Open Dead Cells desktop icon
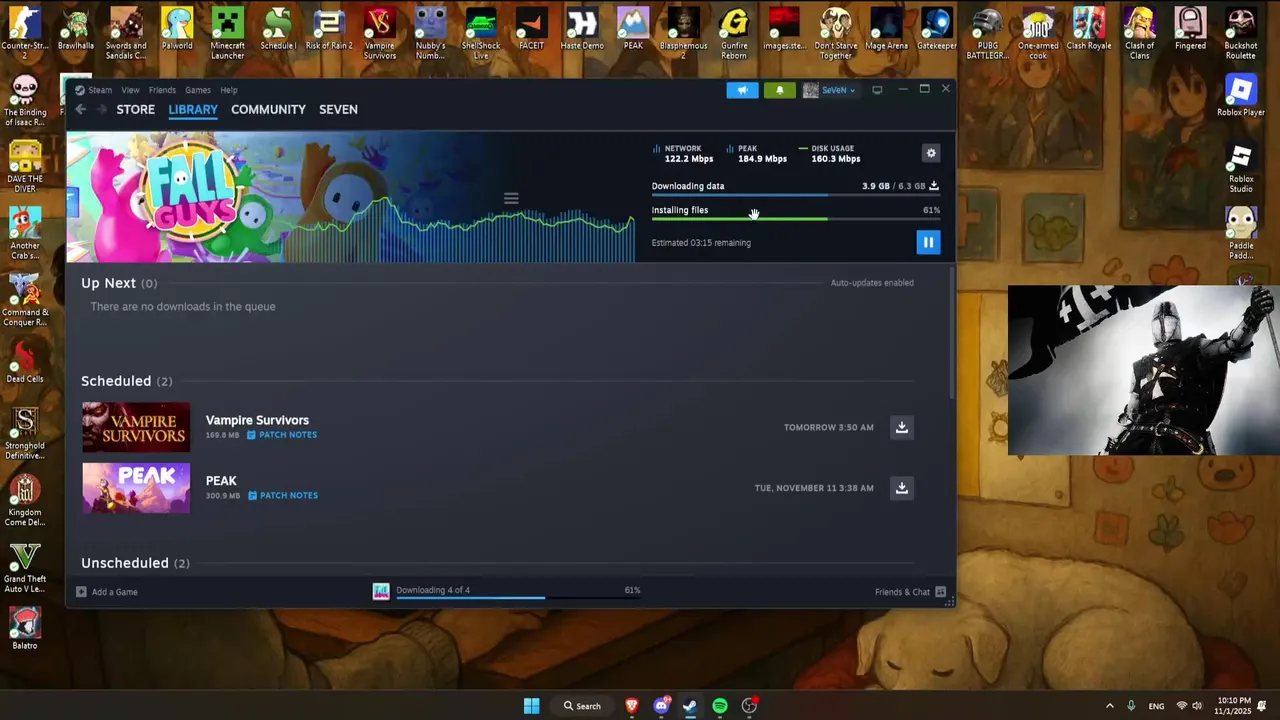The height and width of the screenshot is (720, 1280). [25, 362]
